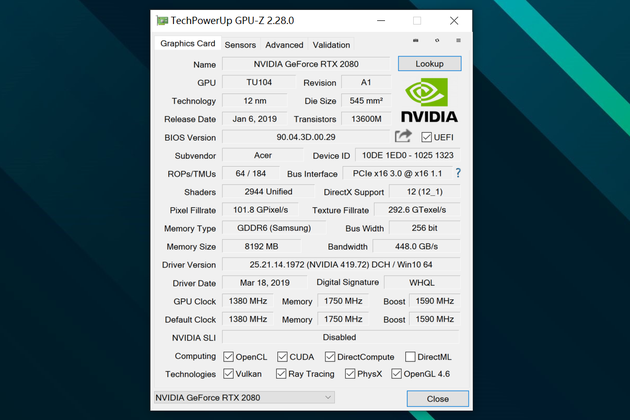
Task: Click the Default Clock row Memory field 1750 MHz
Action: coord(343,320)
